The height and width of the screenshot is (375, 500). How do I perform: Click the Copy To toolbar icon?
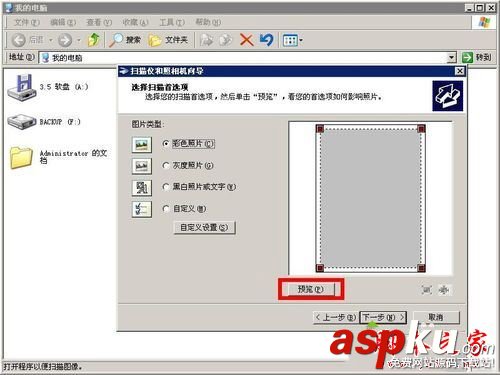coord(226,40)
